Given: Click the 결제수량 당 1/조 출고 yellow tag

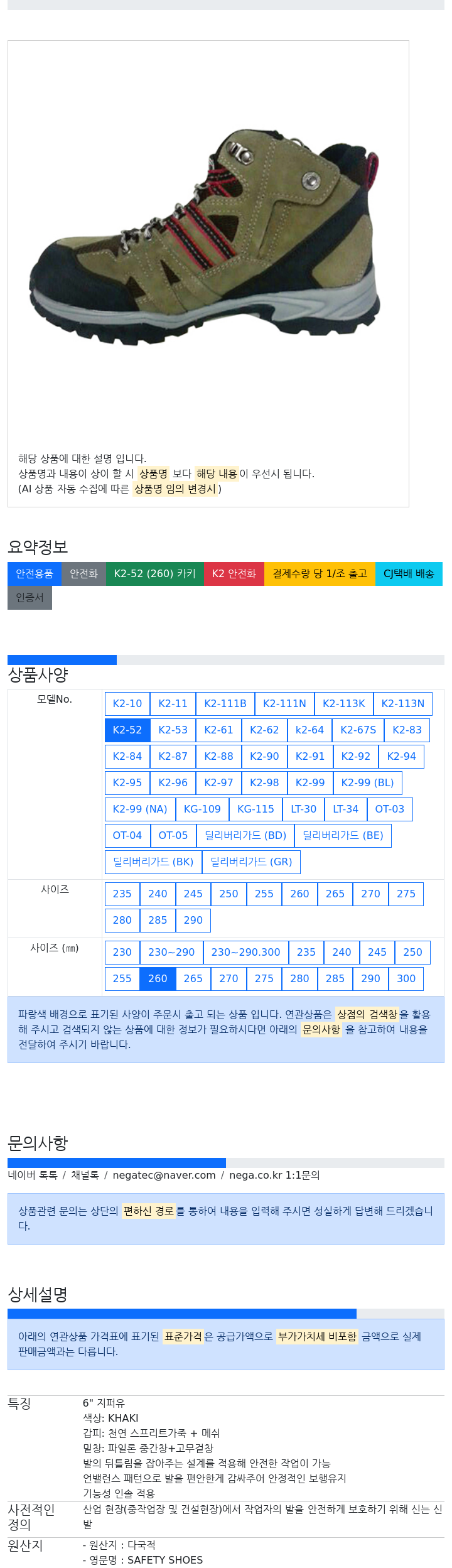Looking at the screenshot, I should pyautogui.click(x=320, y=574).
